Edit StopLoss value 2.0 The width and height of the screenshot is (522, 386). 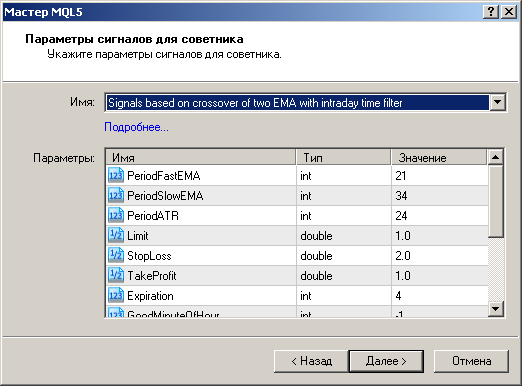click(440, 256)
